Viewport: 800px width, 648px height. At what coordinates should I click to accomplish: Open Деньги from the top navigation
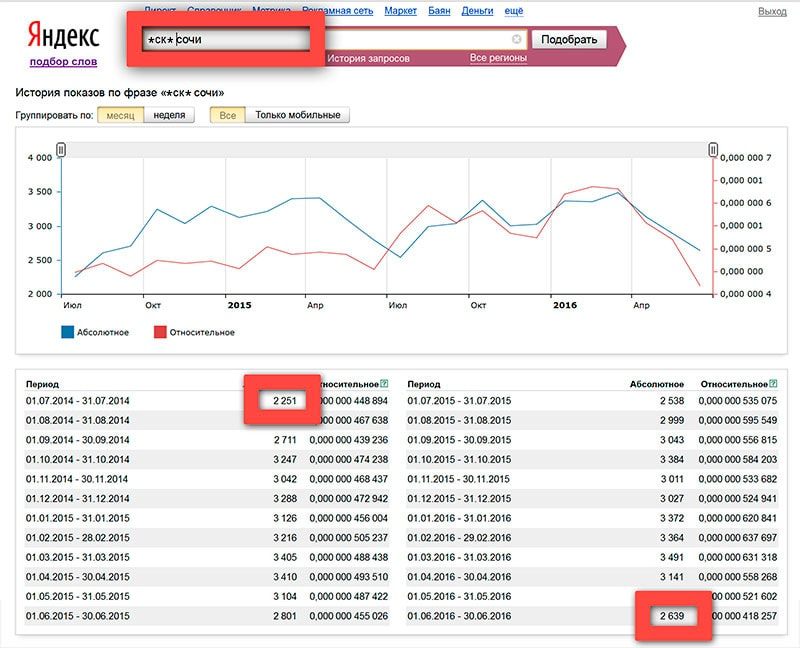click(478, 11)
